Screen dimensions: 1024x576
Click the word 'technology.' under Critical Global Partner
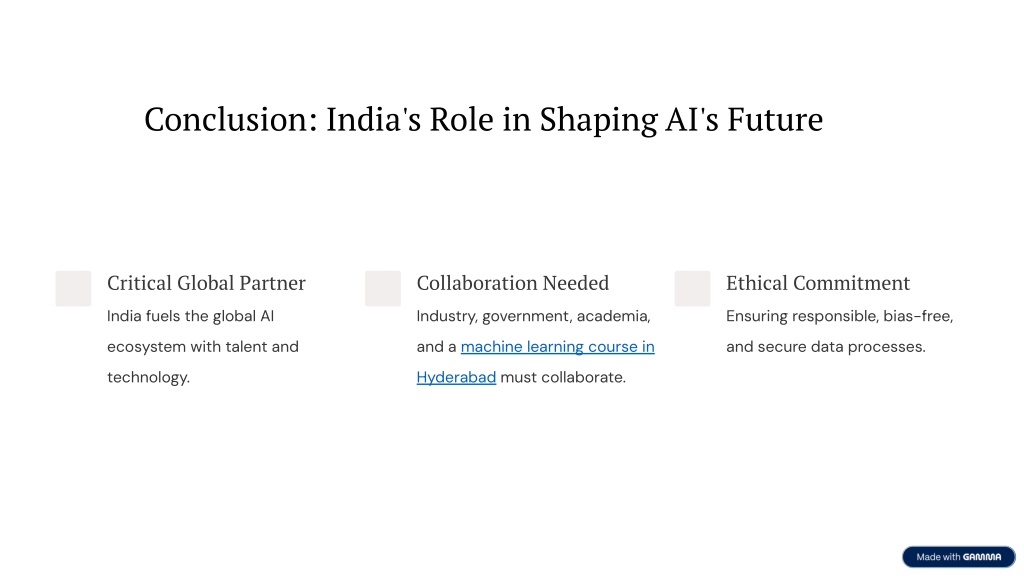click(x=148, y=377)
